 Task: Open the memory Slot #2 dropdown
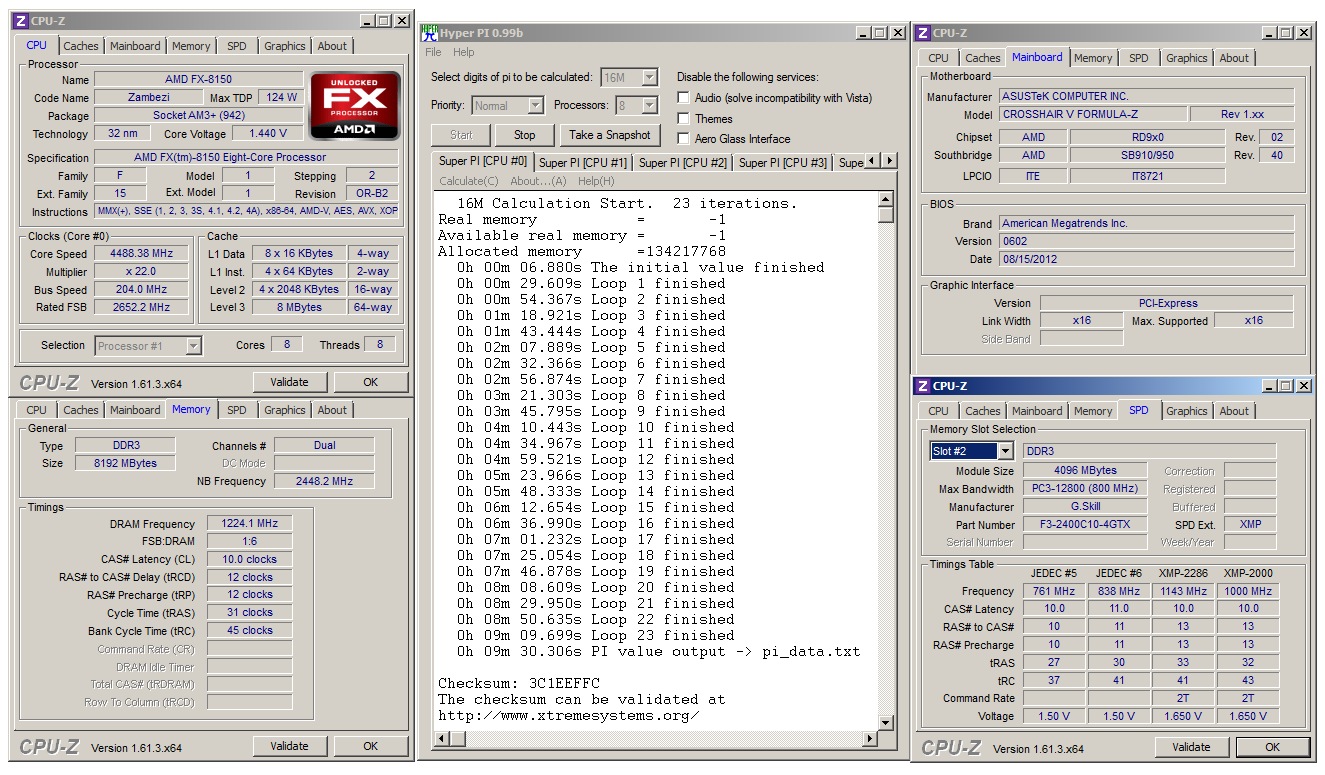pos(1005,451)
